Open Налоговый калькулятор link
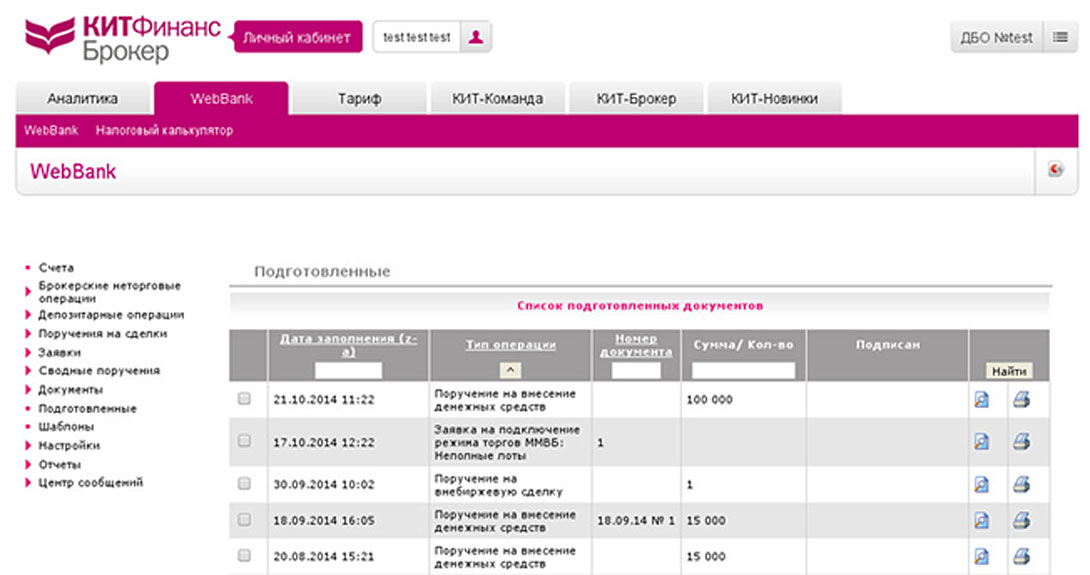 pyautogui.click(x=164, y=130)
